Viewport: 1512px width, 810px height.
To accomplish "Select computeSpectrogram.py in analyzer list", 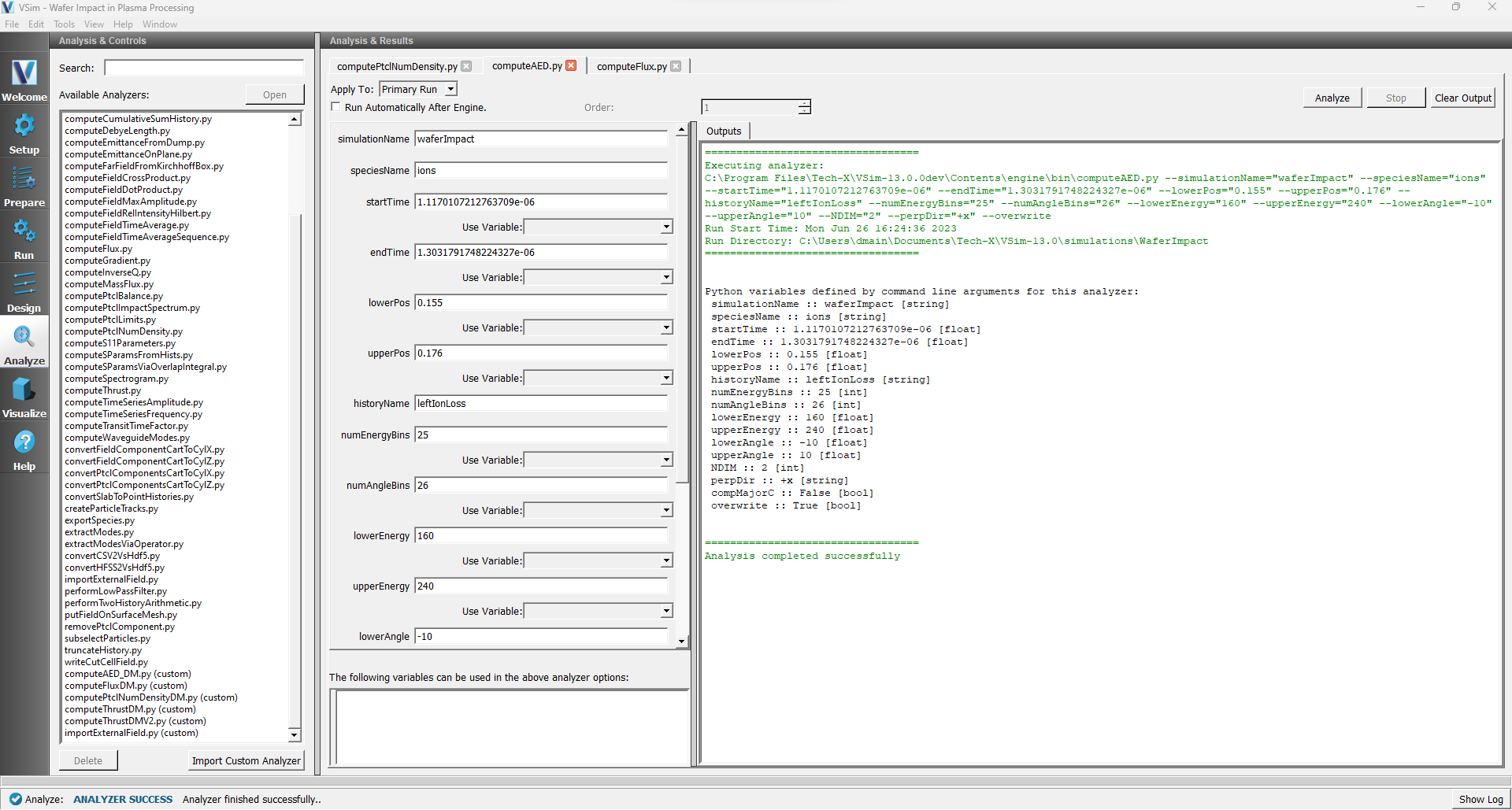I will tap(117, 379).
